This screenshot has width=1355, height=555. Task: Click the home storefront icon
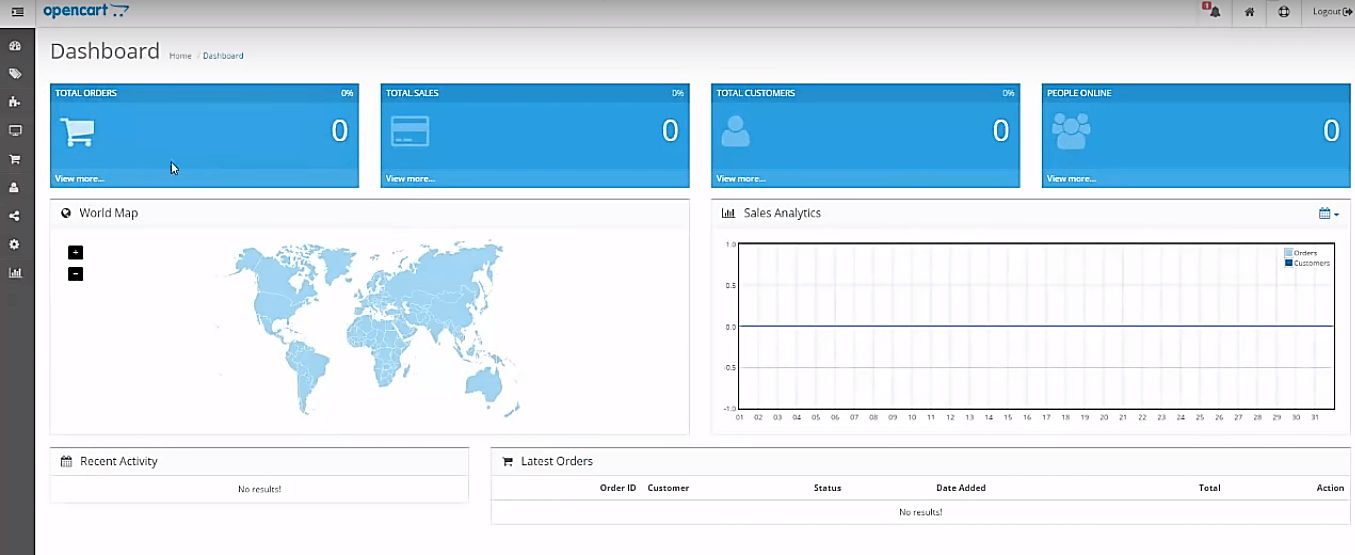pos(1249,12)
